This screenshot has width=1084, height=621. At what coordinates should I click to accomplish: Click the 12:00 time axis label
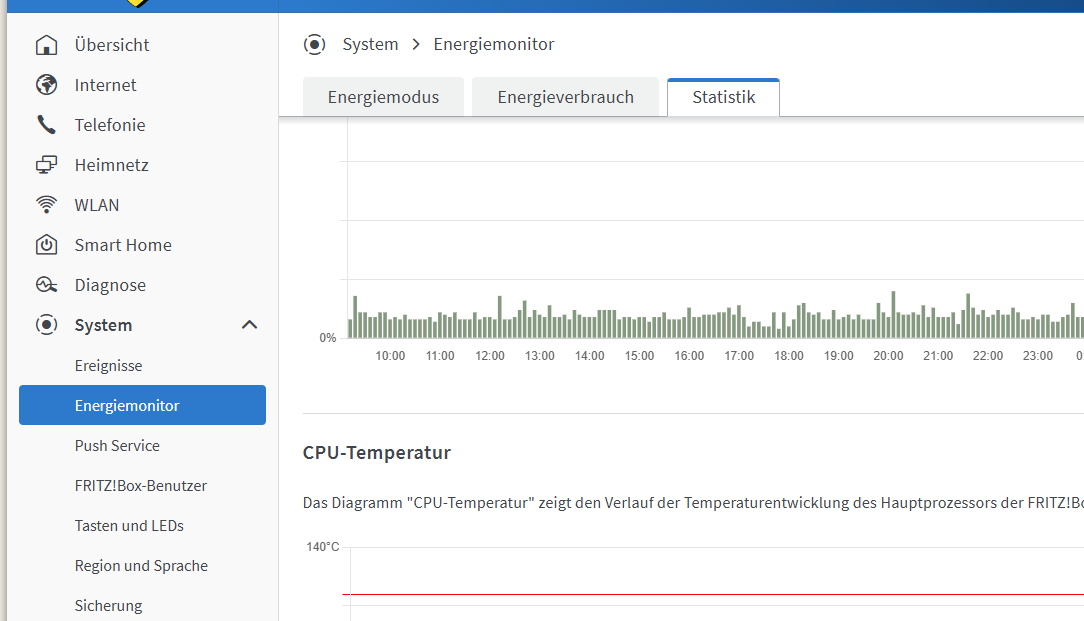(489, 356)
